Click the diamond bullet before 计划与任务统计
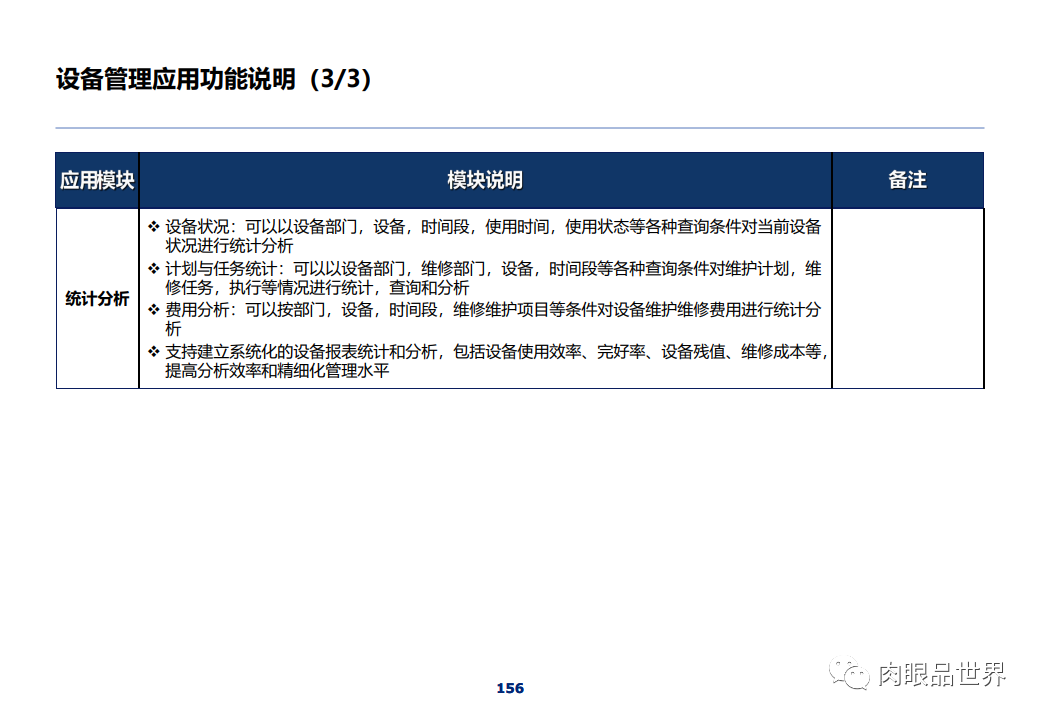The image size is (1040, 720). pyautogui.click(x=152, y=266)
